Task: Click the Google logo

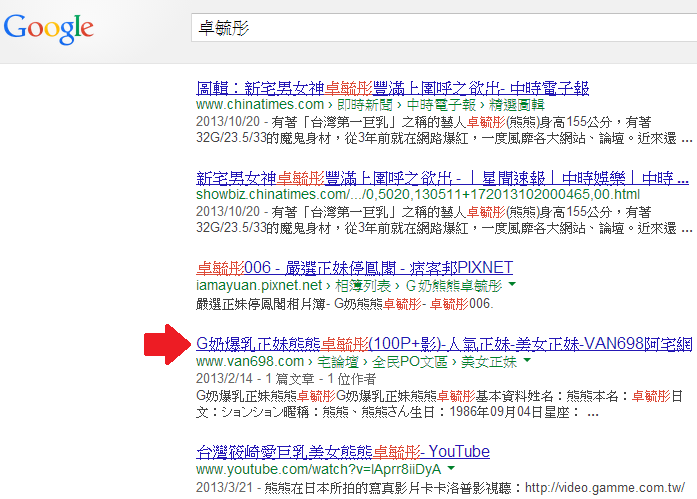Action: click(x=48, y=28)
